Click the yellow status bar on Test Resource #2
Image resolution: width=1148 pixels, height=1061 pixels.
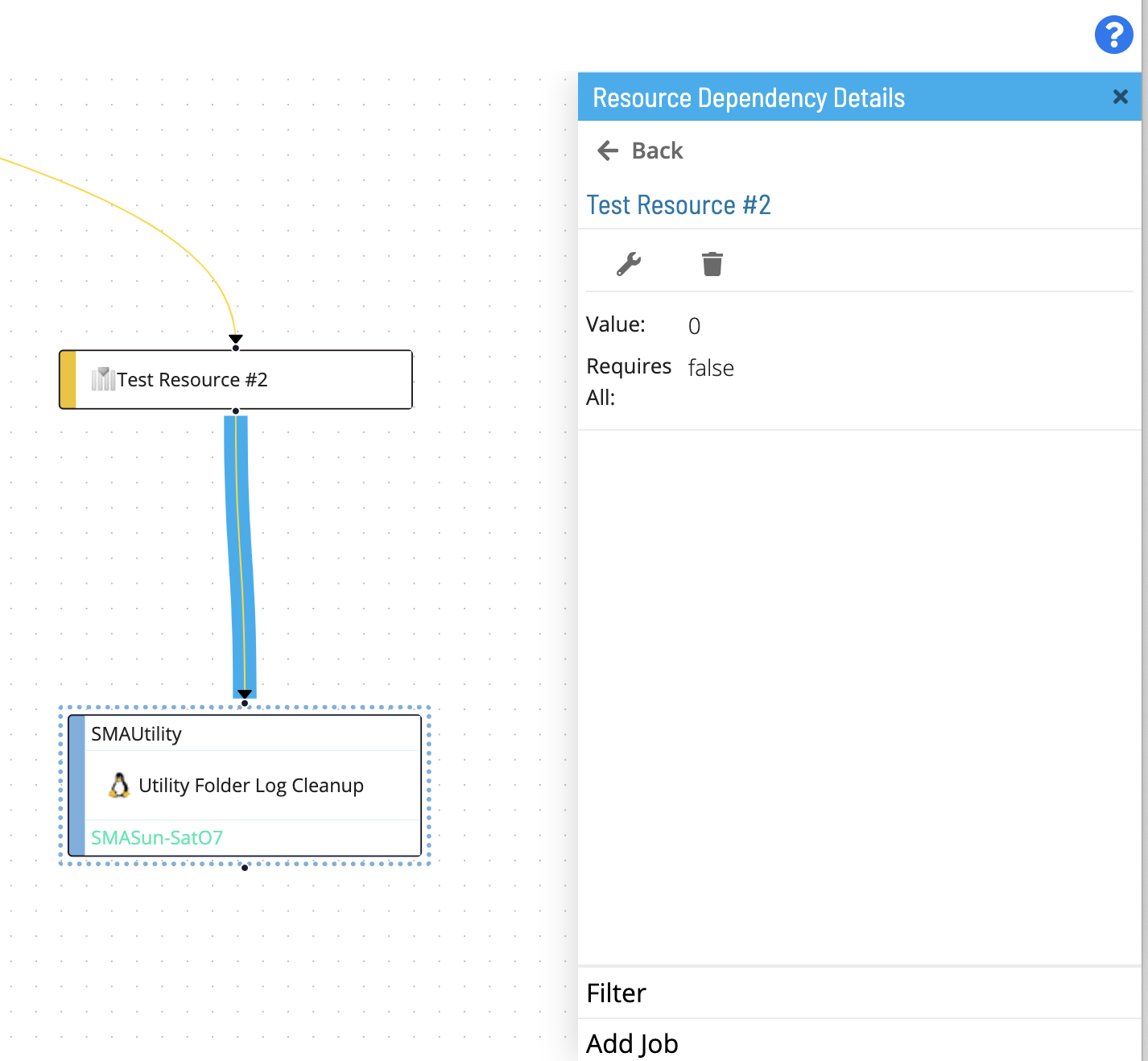click(68, 379)
